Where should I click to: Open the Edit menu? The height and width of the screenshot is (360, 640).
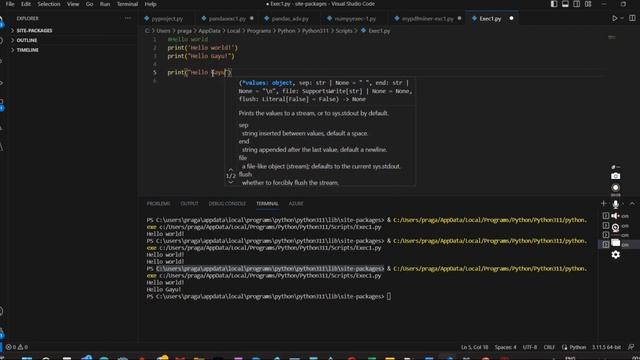(26, 4)
